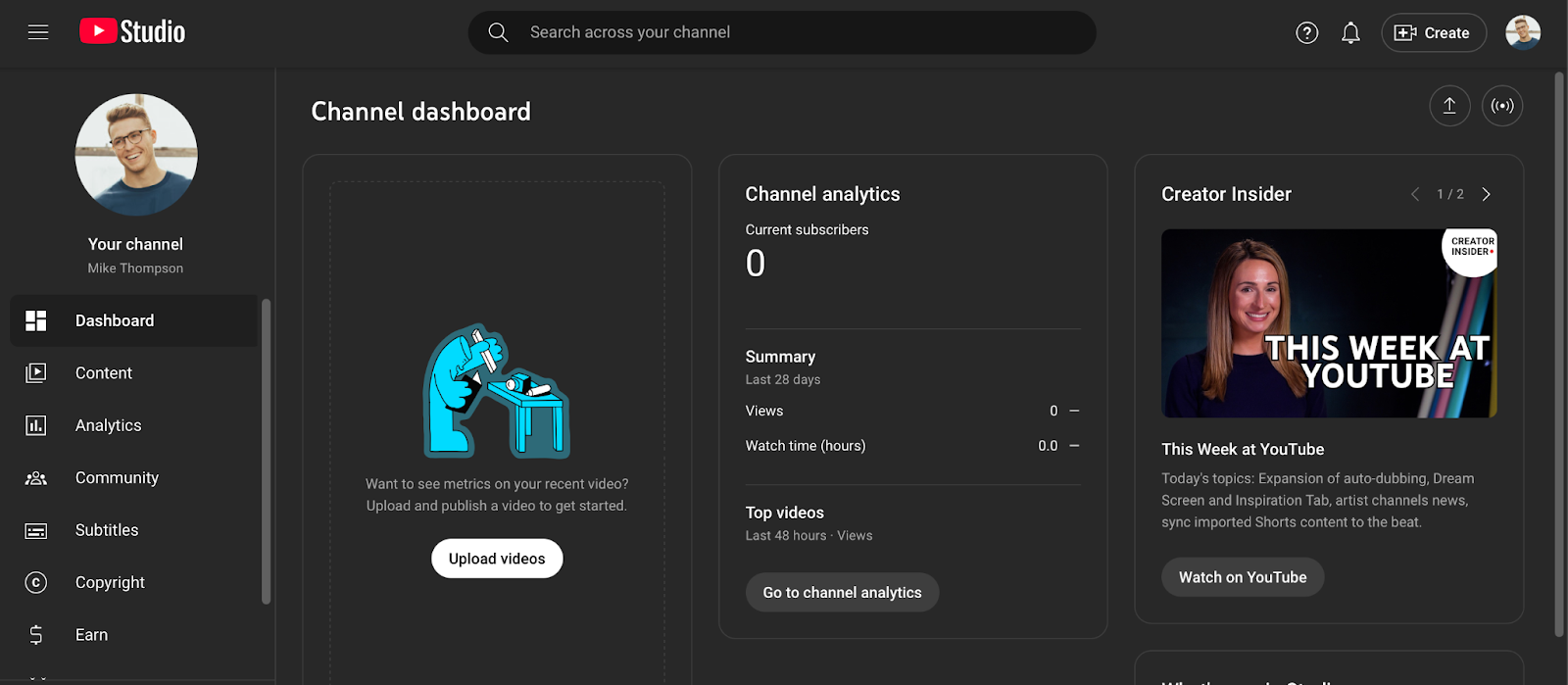
Task: Click Go to channel analytics
Action: pos(842,593)
